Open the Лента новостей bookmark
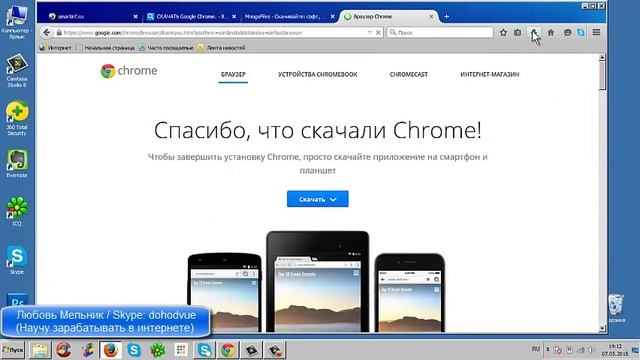Image resolution: width=640 pixels, height=360 pixels. pyautogui.click(x=222, y=48)
